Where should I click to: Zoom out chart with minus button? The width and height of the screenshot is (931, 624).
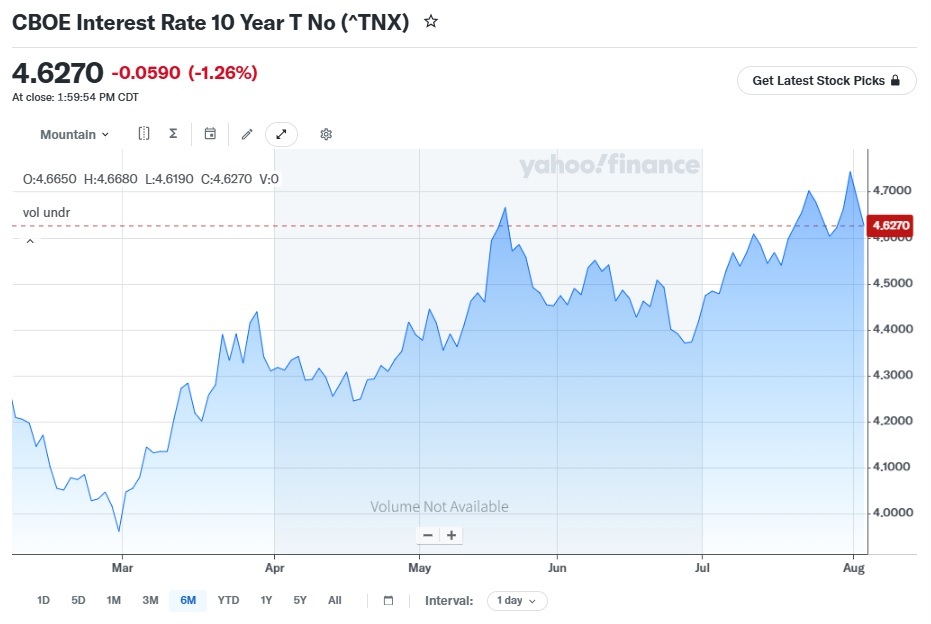click(x=428, y=536)
